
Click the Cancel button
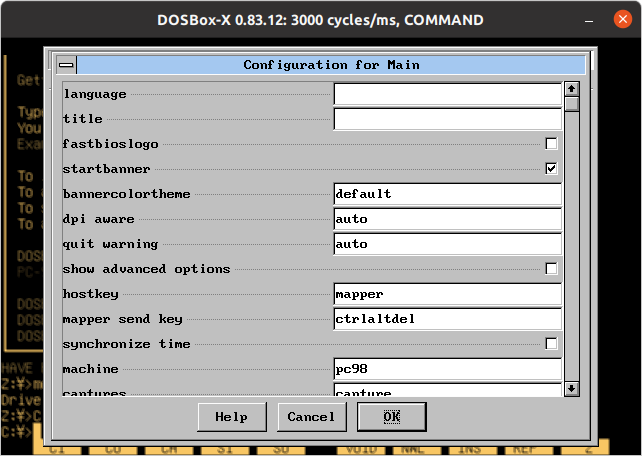[x=312, y=417]
